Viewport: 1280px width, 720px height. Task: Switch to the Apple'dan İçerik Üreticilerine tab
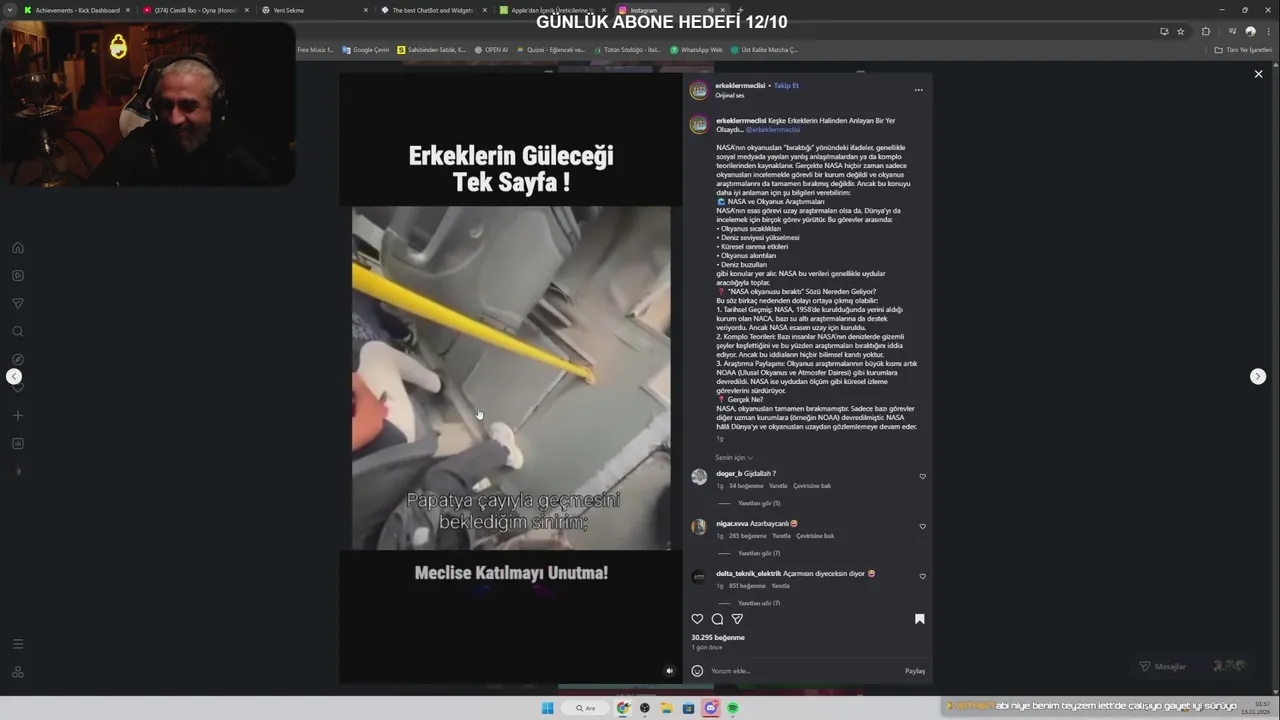[x=552, y=10]
